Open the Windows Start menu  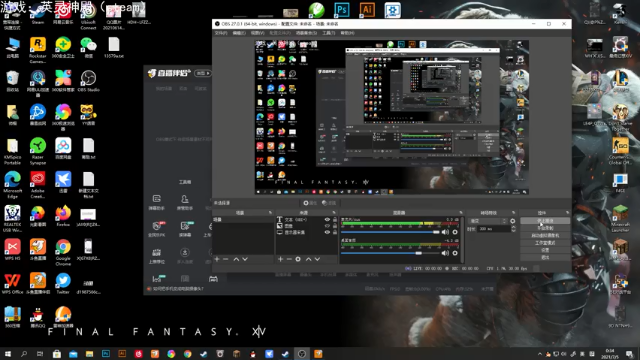[7, 354]
